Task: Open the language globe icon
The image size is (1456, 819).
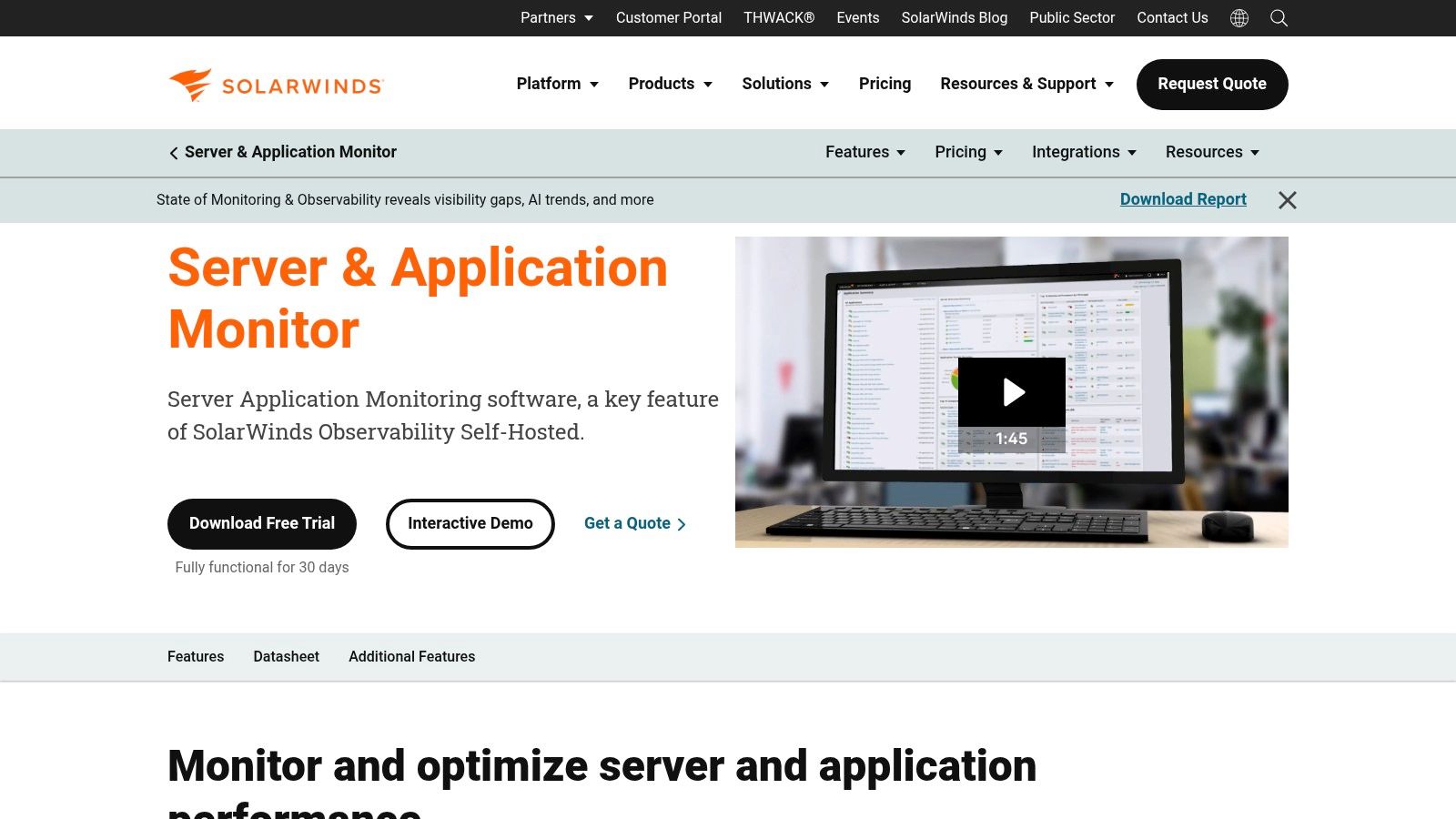Action: click(1239, 18)
